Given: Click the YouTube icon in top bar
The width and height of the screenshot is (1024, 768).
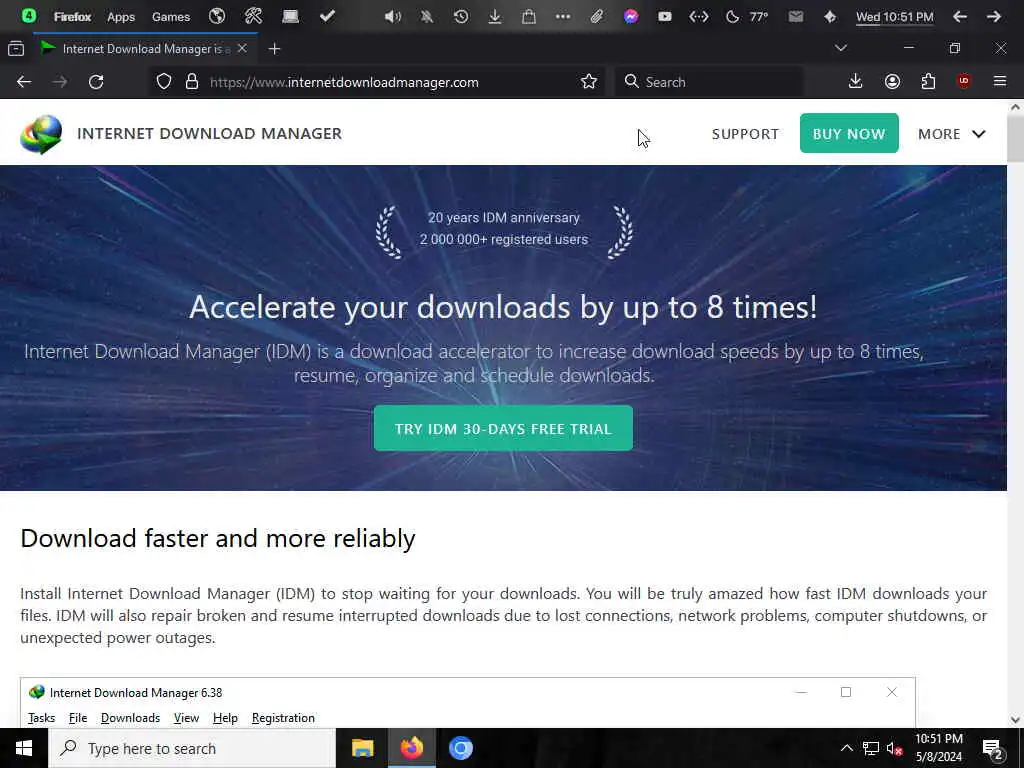Looking at the screenshot, I should (x=665, y=16).
